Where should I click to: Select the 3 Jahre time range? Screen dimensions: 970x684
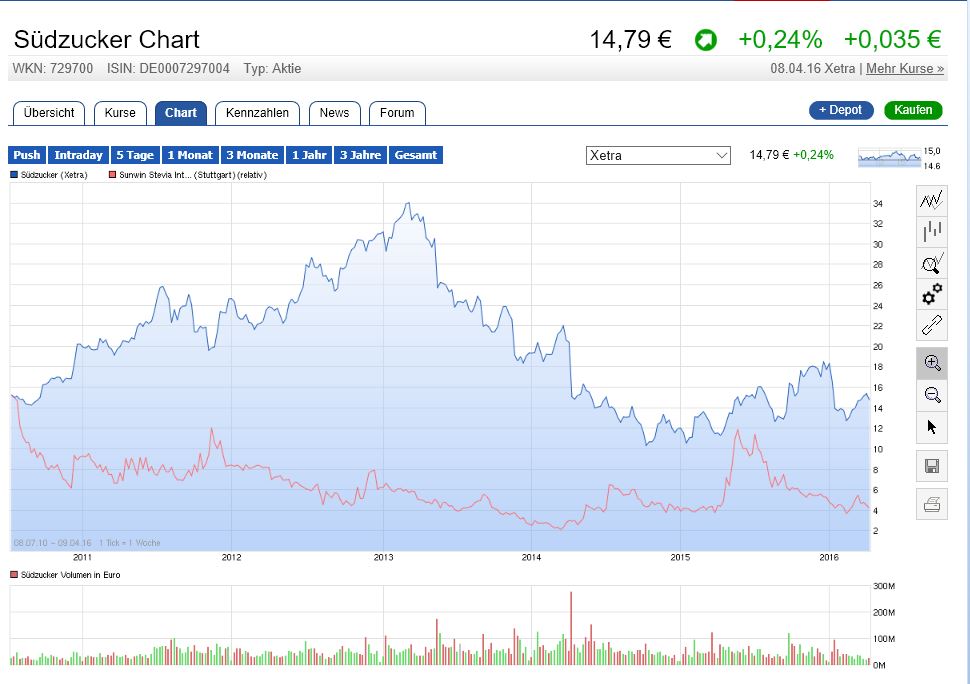point(359,155)
